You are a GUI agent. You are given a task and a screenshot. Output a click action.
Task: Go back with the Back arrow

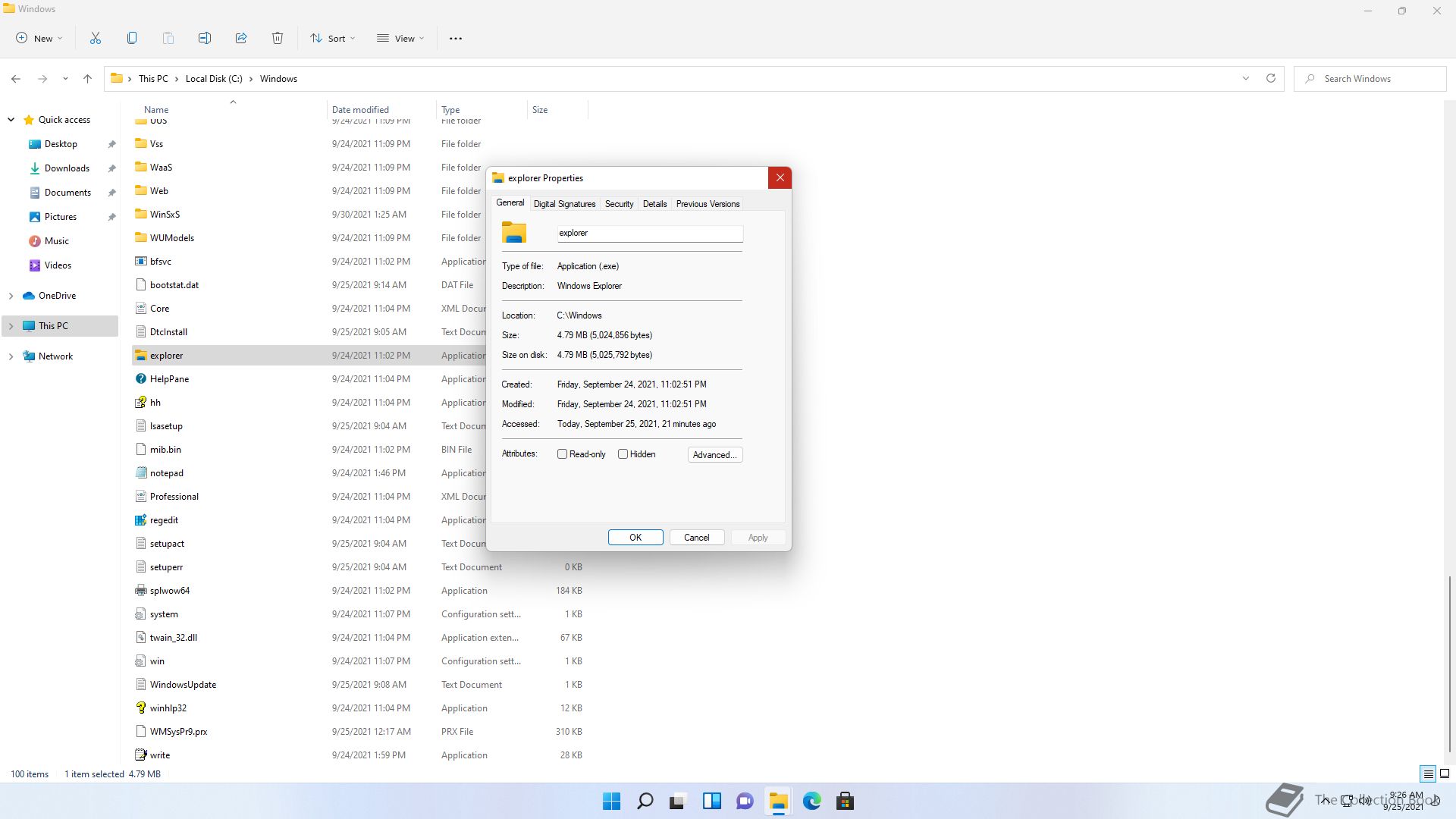click(x=16, y=79)
